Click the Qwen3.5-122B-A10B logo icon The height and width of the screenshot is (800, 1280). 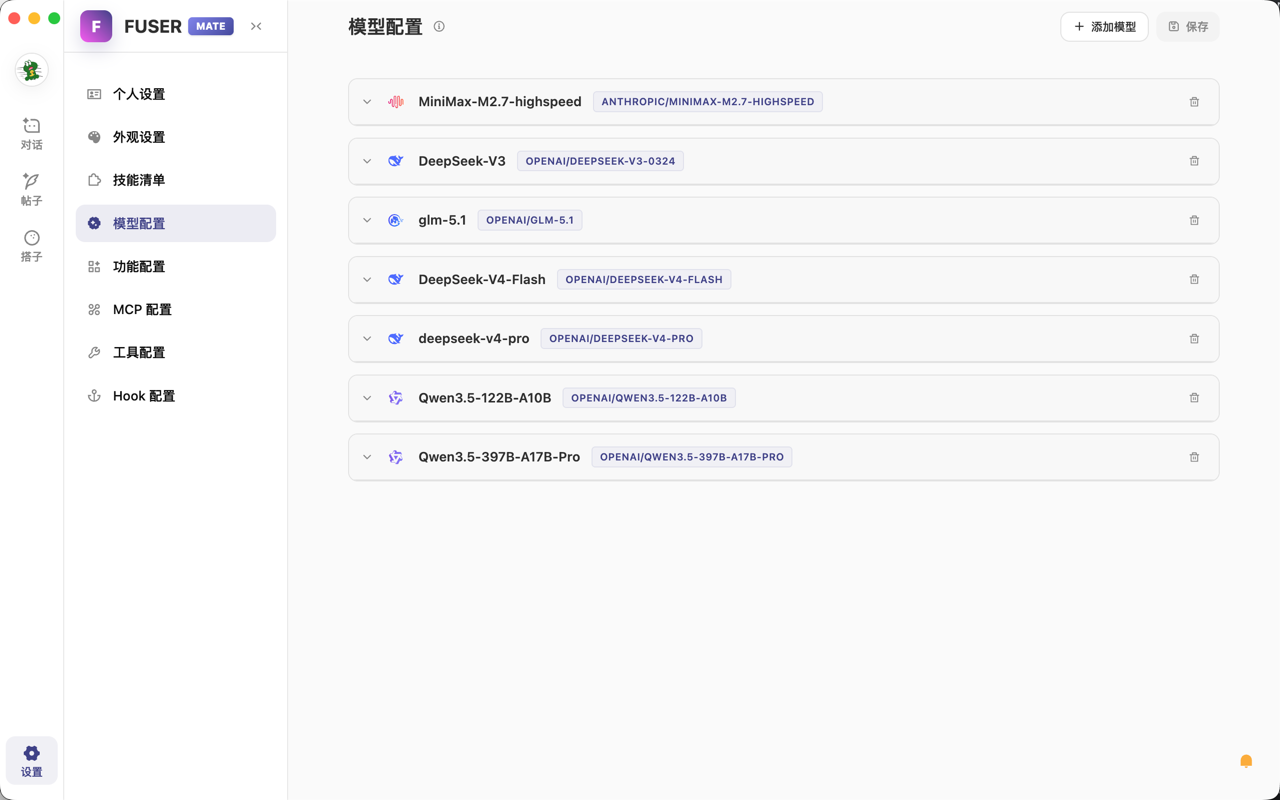click(396, 398)
